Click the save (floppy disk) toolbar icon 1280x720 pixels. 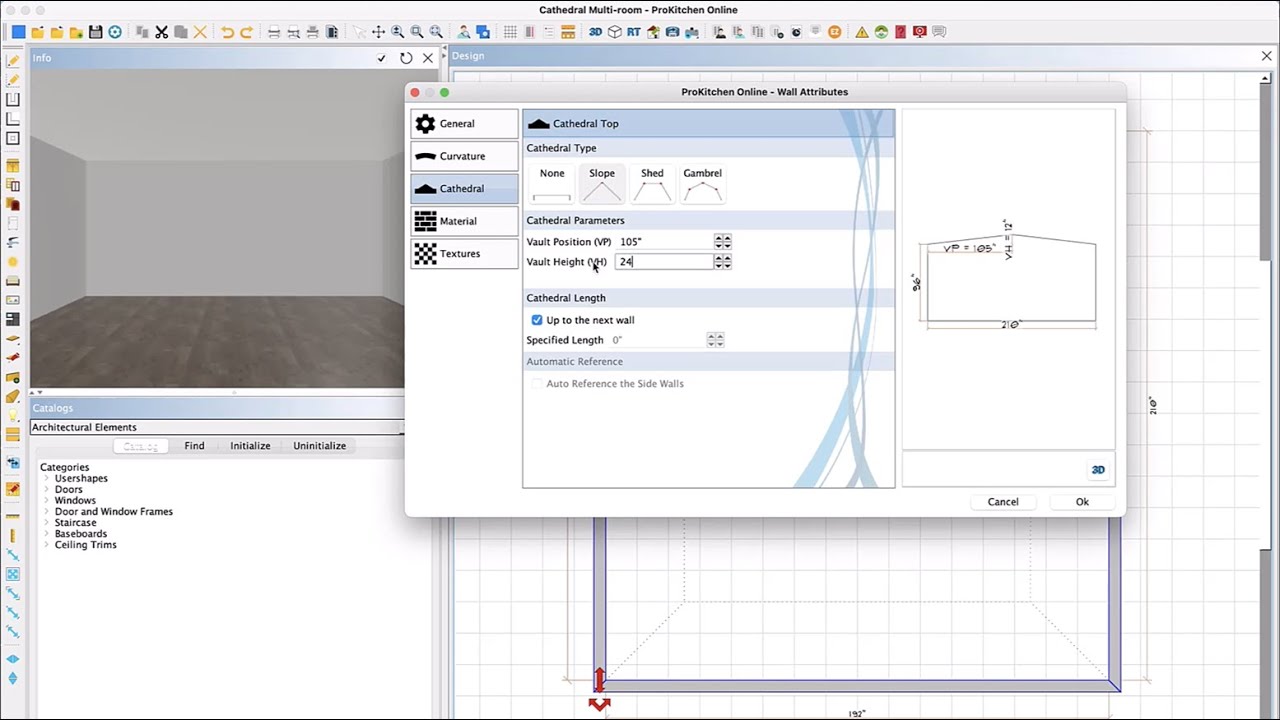click(95, 32)
